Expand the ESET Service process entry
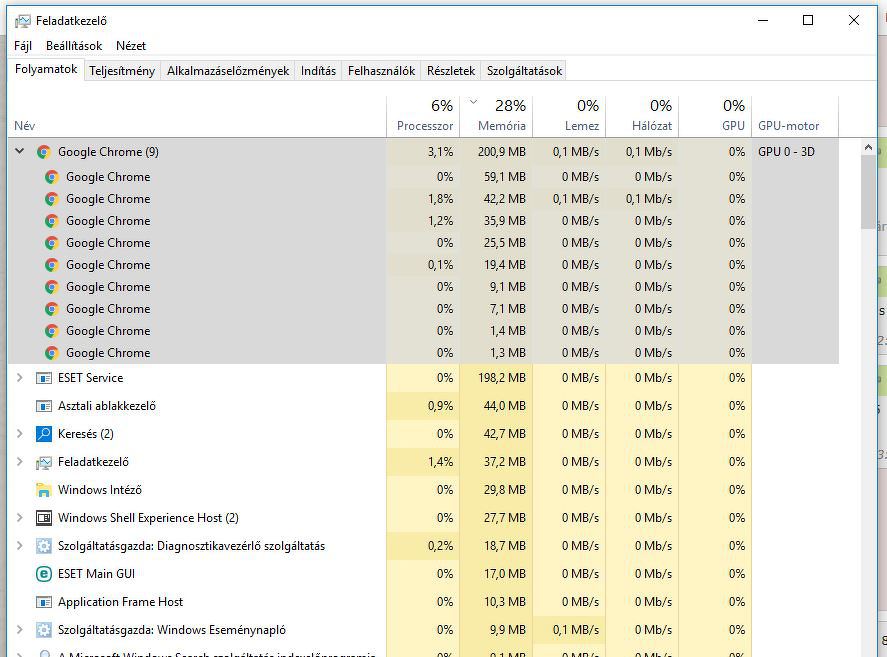Screen dimensions: 887x657 coord(19,378)
